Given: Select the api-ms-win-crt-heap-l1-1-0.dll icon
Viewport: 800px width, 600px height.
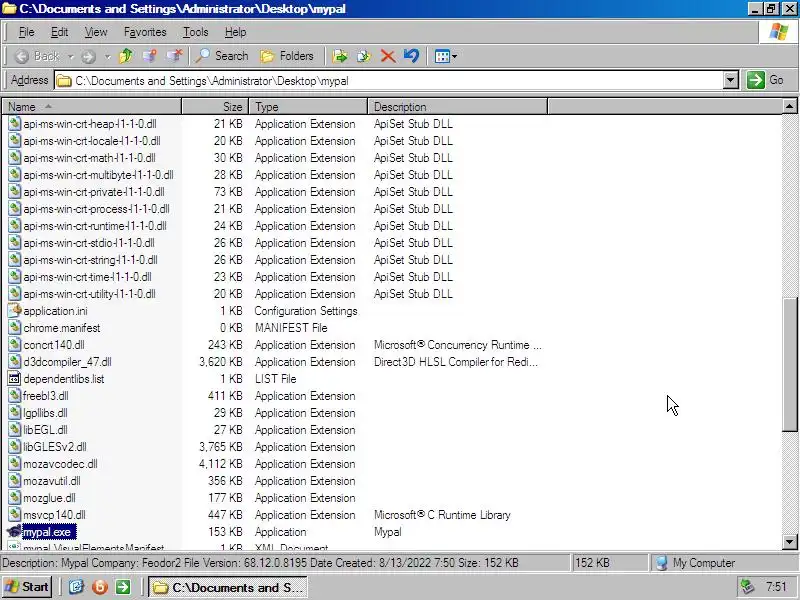Looking at the screenshot, I should click(15, 123).
